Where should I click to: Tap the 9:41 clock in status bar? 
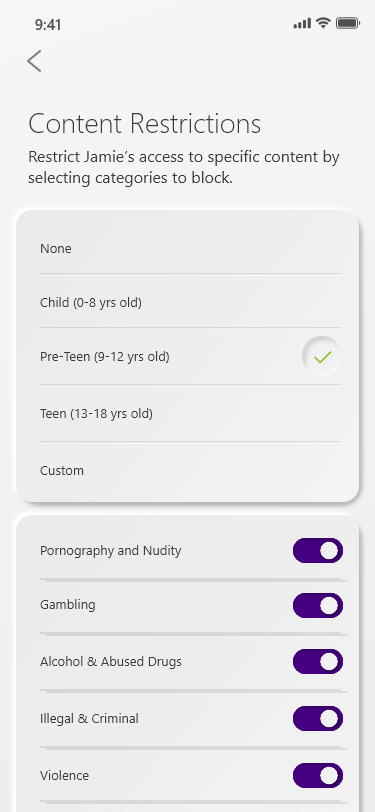tap(48, 24)
